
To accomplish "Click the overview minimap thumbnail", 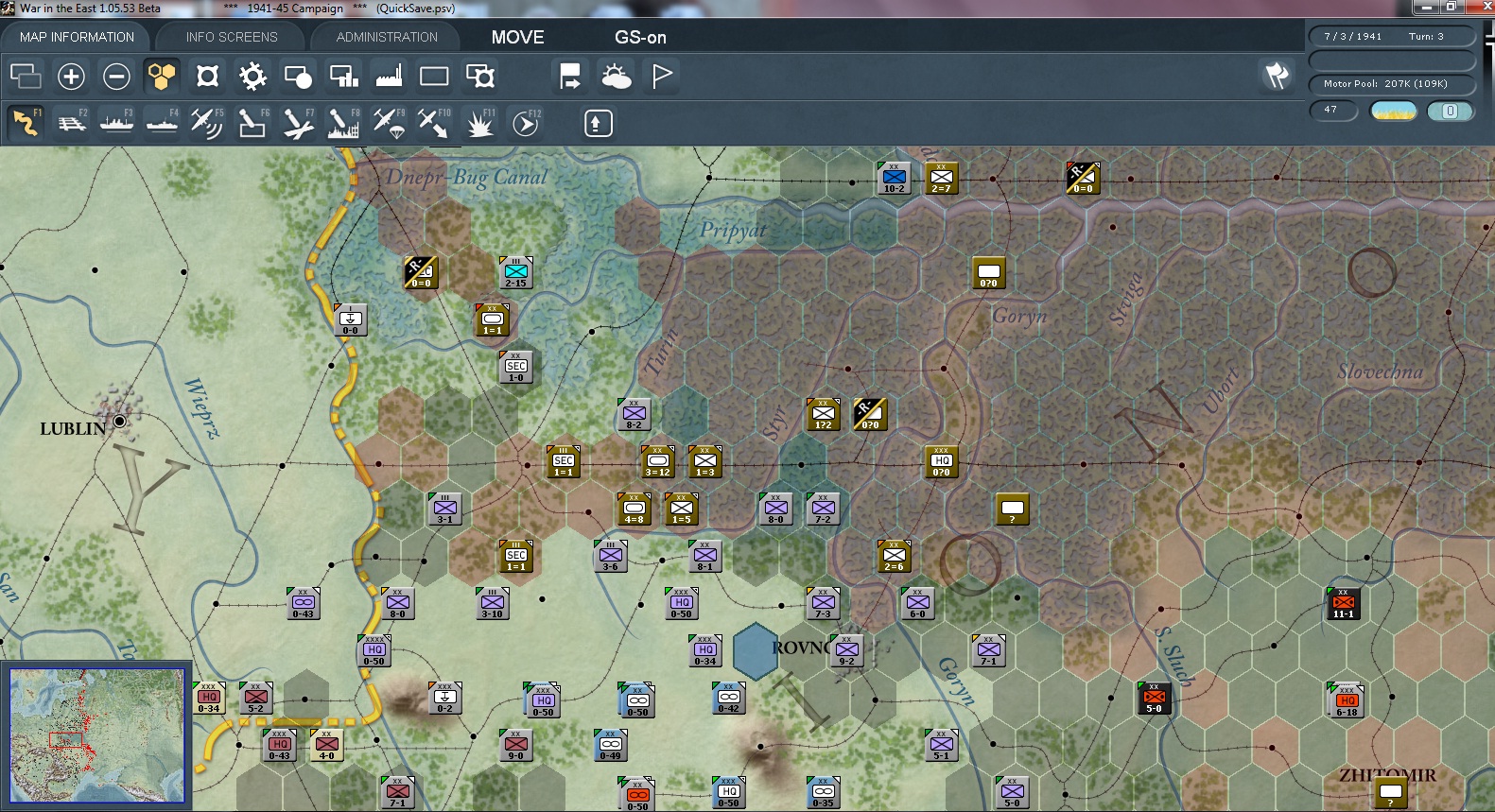I will 96,735.
